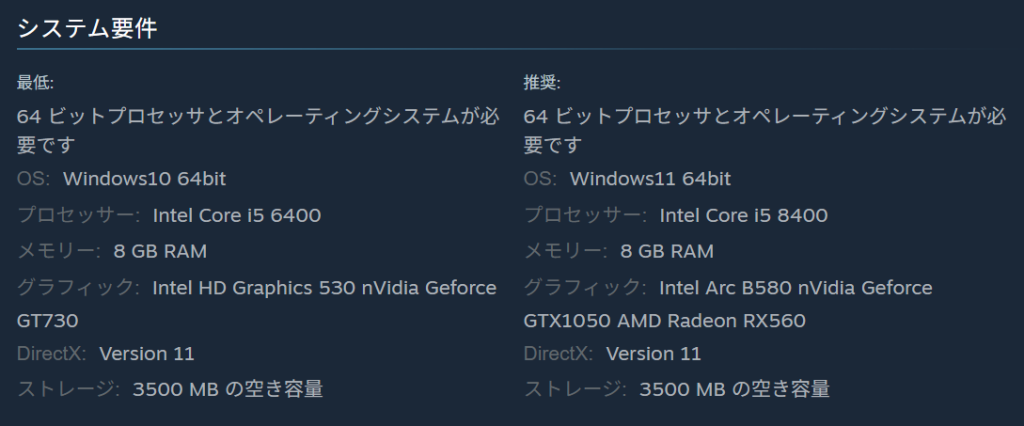The width and height of the screenshot is (1024, 426).
Task: Click the 推奨 label
Action: [542, 82]
